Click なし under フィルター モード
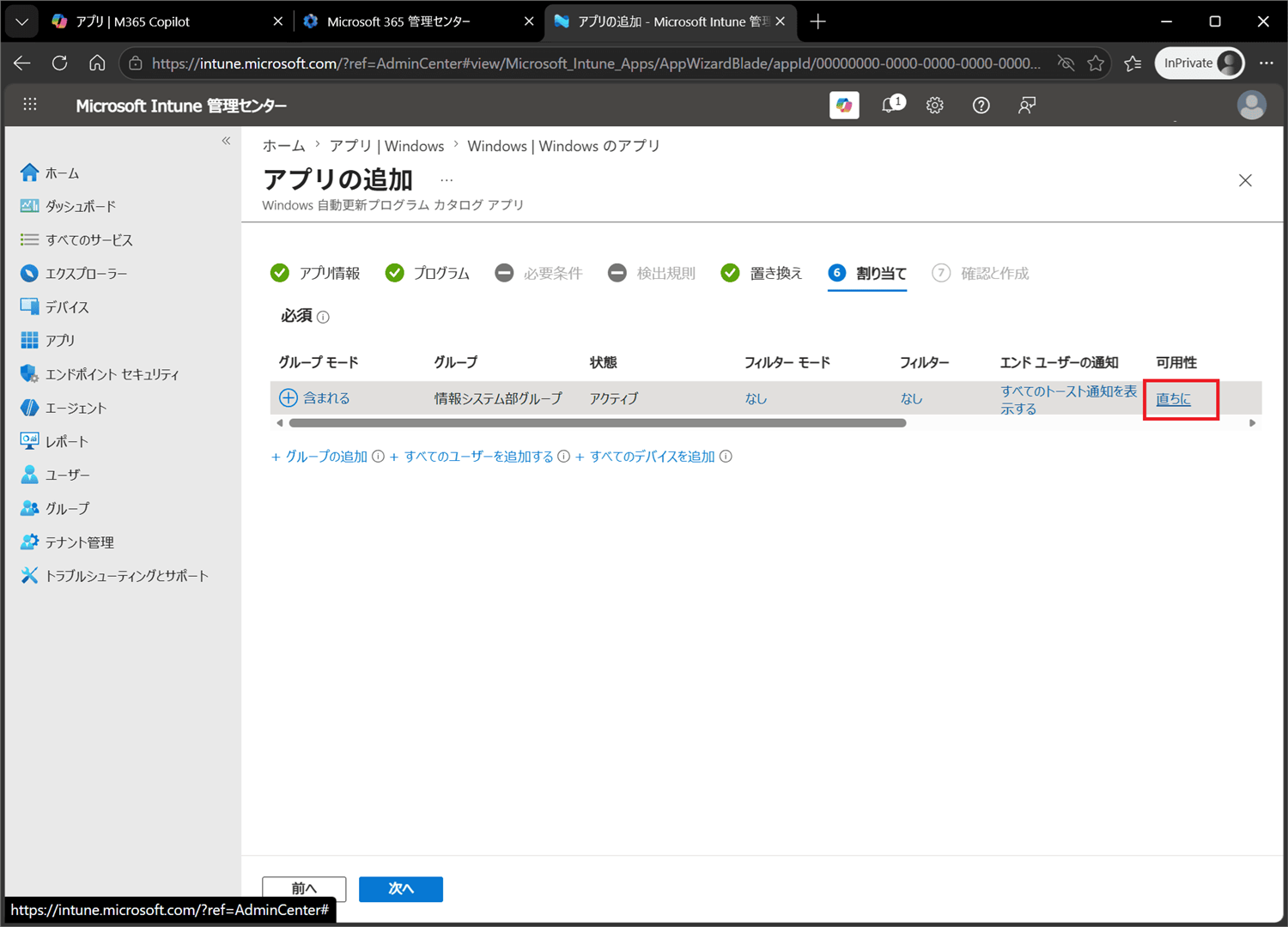 (x=756, y=398)
